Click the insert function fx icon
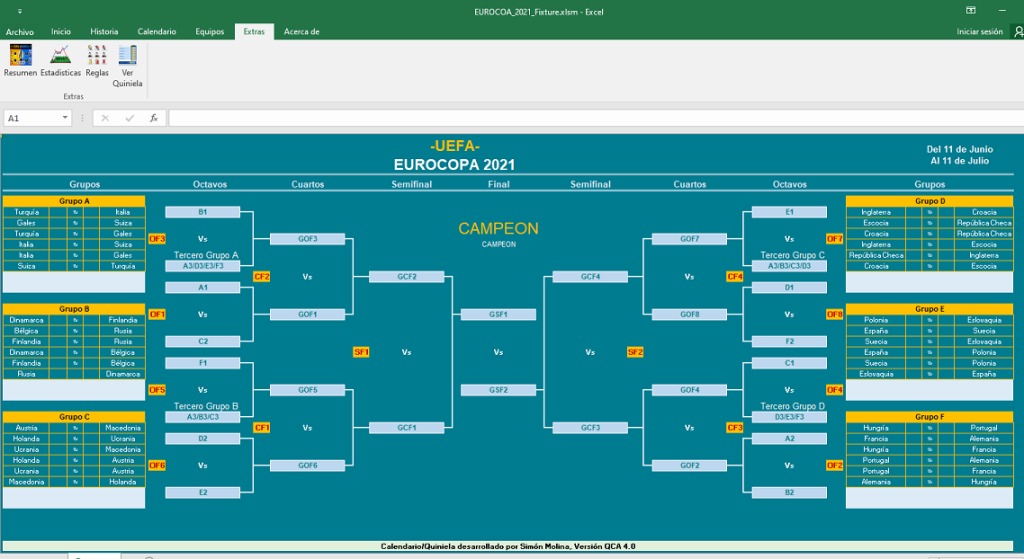 (x=154, y=118)
